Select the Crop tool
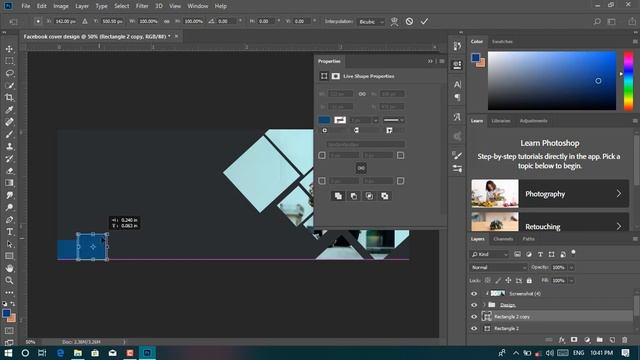Image resolution: width=640 pixels, height=360 pixels. click(9, 98)
